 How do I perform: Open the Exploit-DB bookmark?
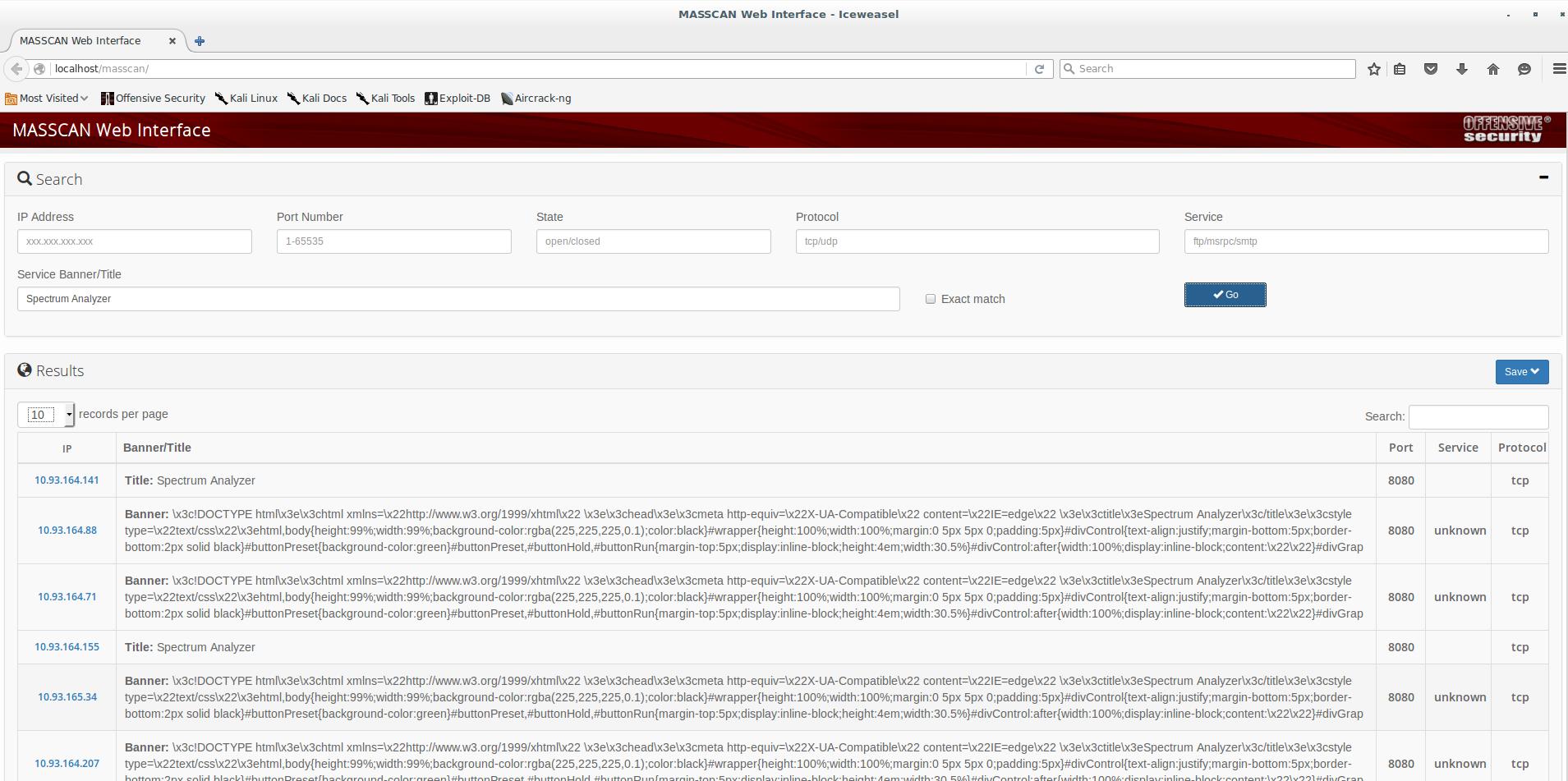coord(458,99)
